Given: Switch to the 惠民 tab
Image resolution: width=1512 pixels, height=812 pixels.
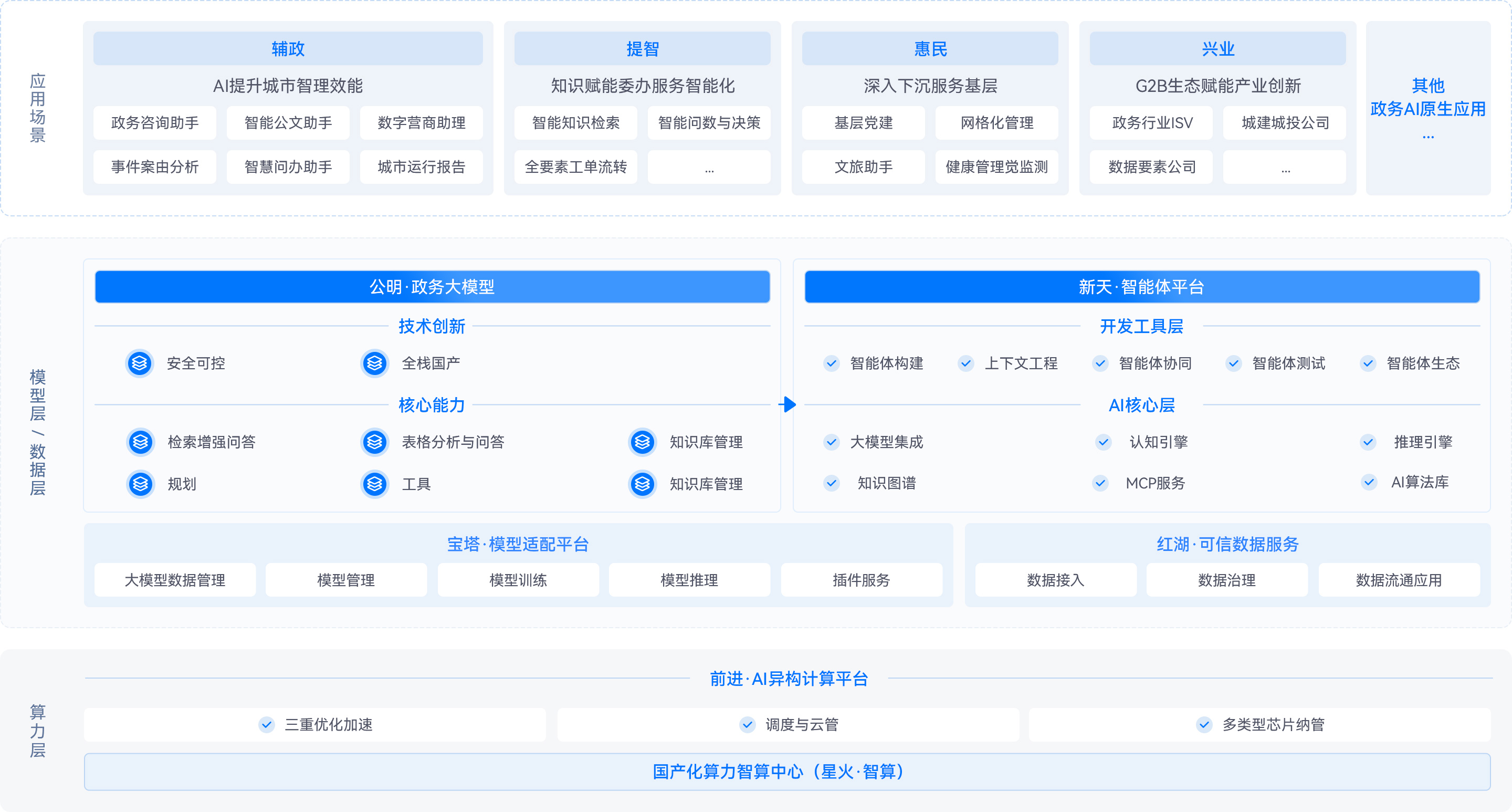Looking at the screenshot, I should point(930,49).
